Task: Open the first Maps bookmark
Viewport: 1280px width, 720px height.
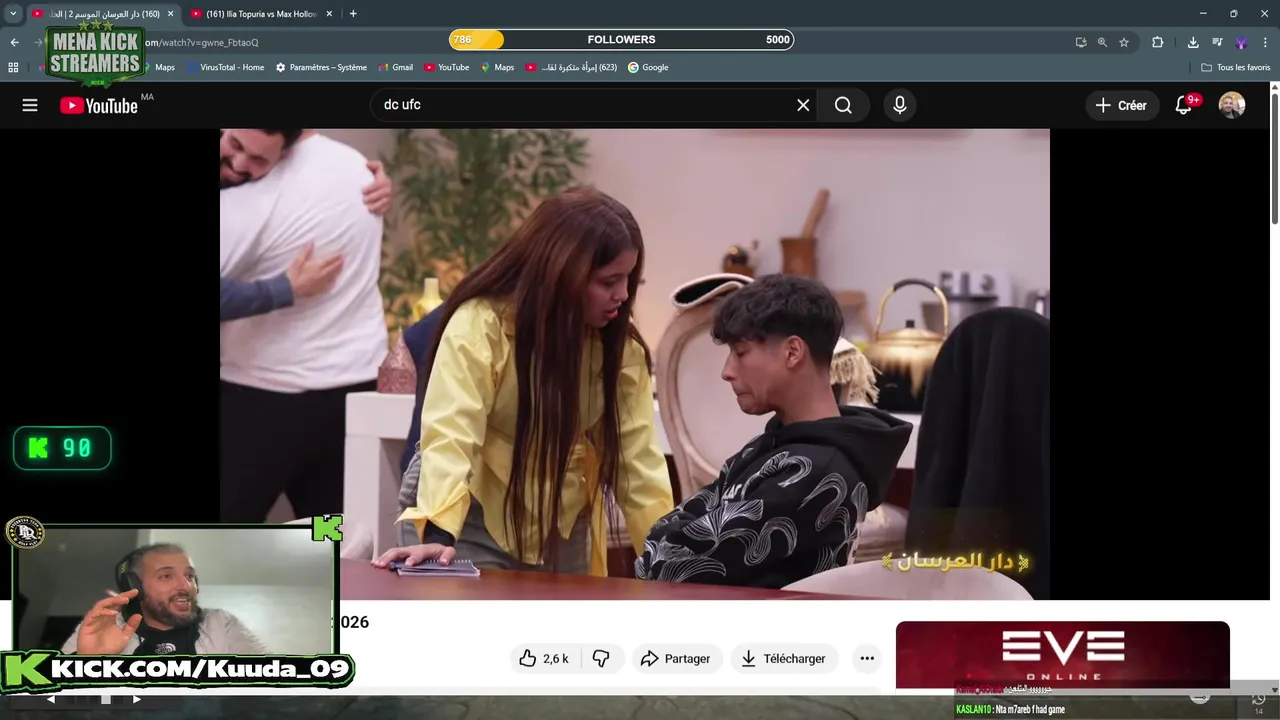Action: click(x=164, y=67)
